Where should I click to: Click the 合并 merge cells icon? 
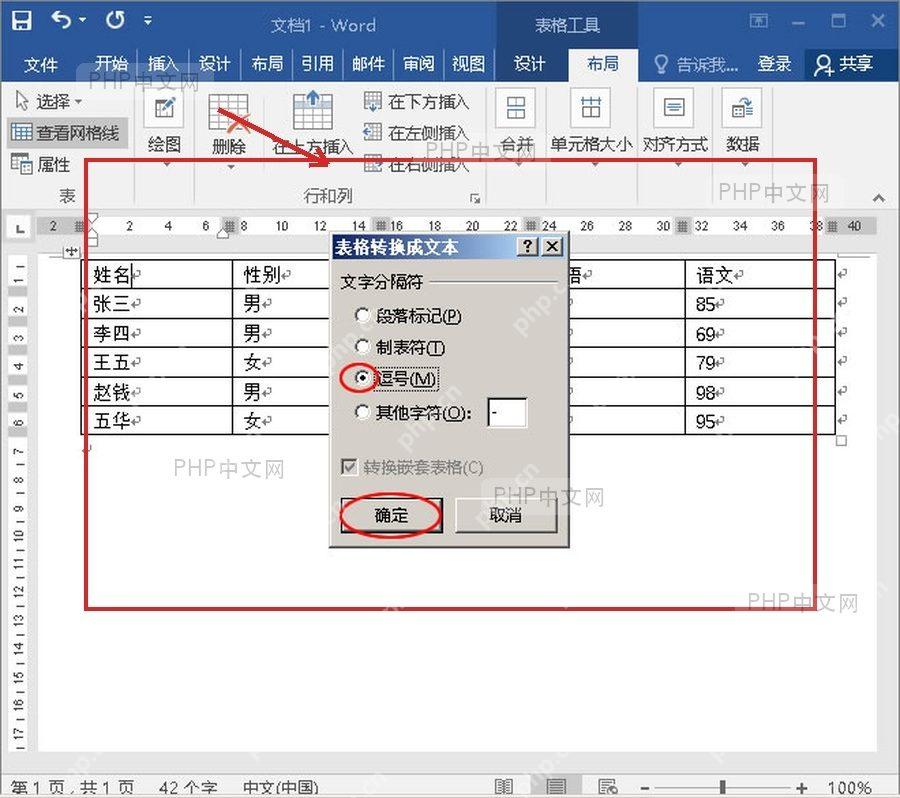(x=515, y=107)
